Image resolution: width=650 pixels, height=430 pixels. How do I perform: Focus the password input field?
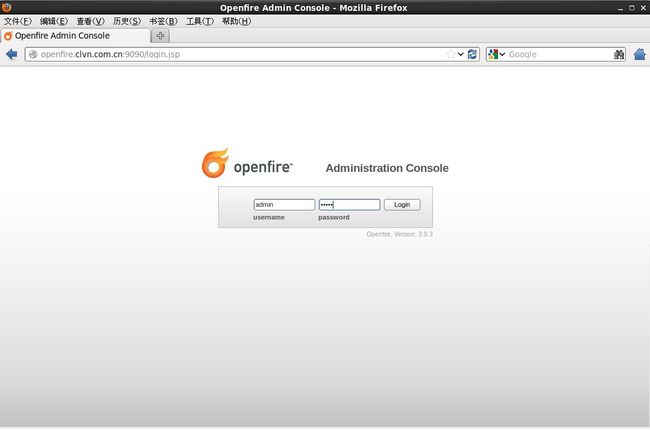349,204
